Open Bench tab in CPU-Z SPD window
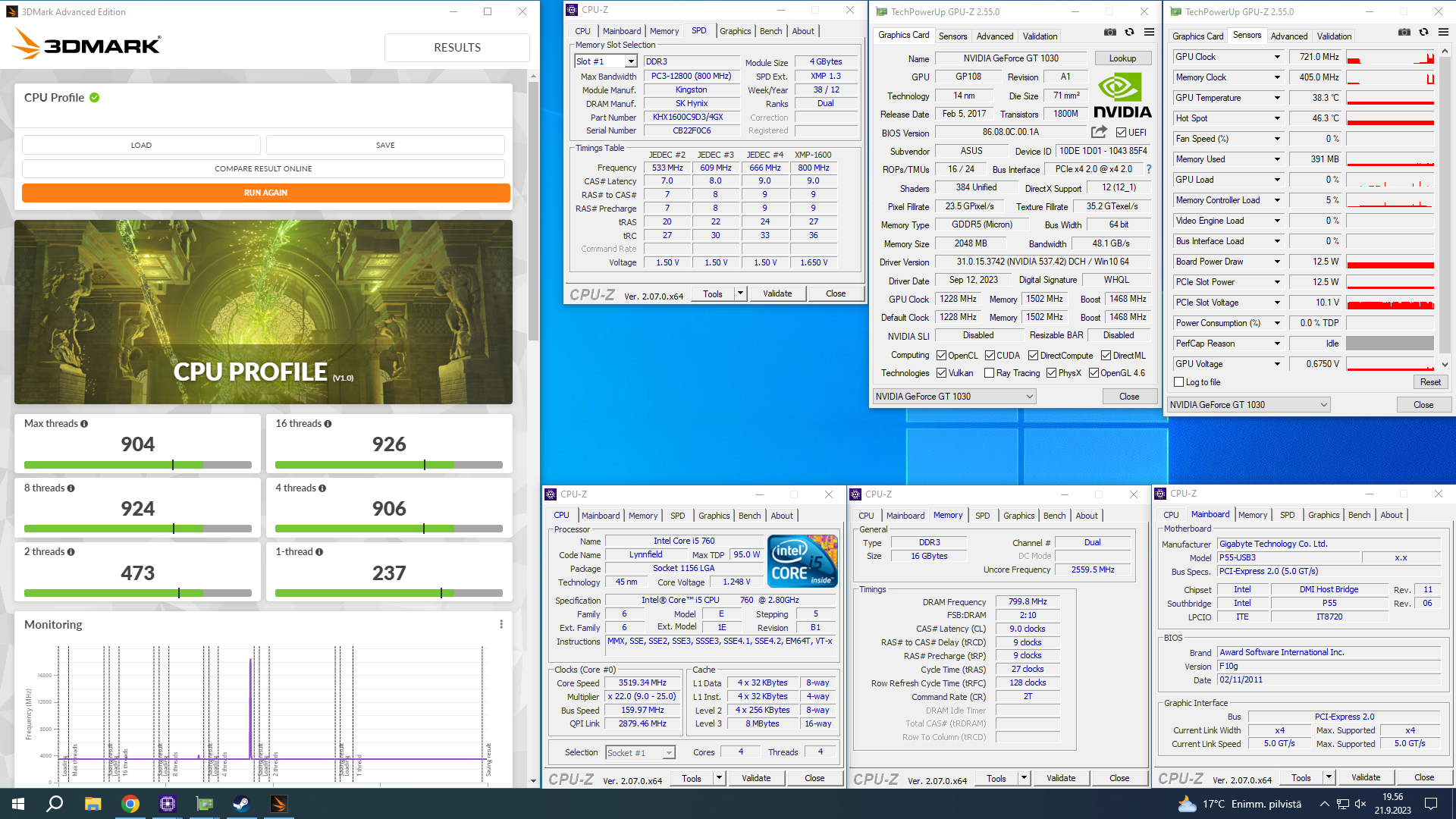Screen dimensions: 1456x819 tap(770, 31)
